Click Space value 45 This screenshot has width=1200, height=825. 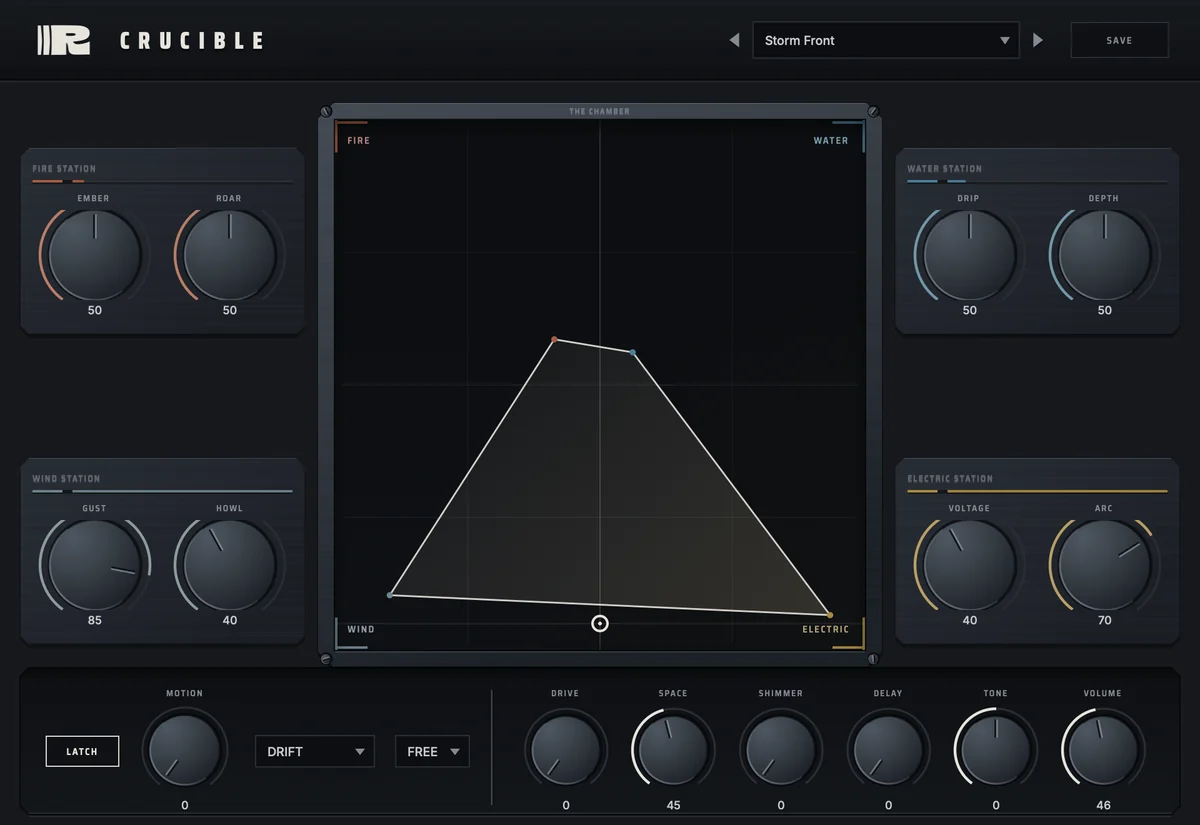(x=673, y=805)
